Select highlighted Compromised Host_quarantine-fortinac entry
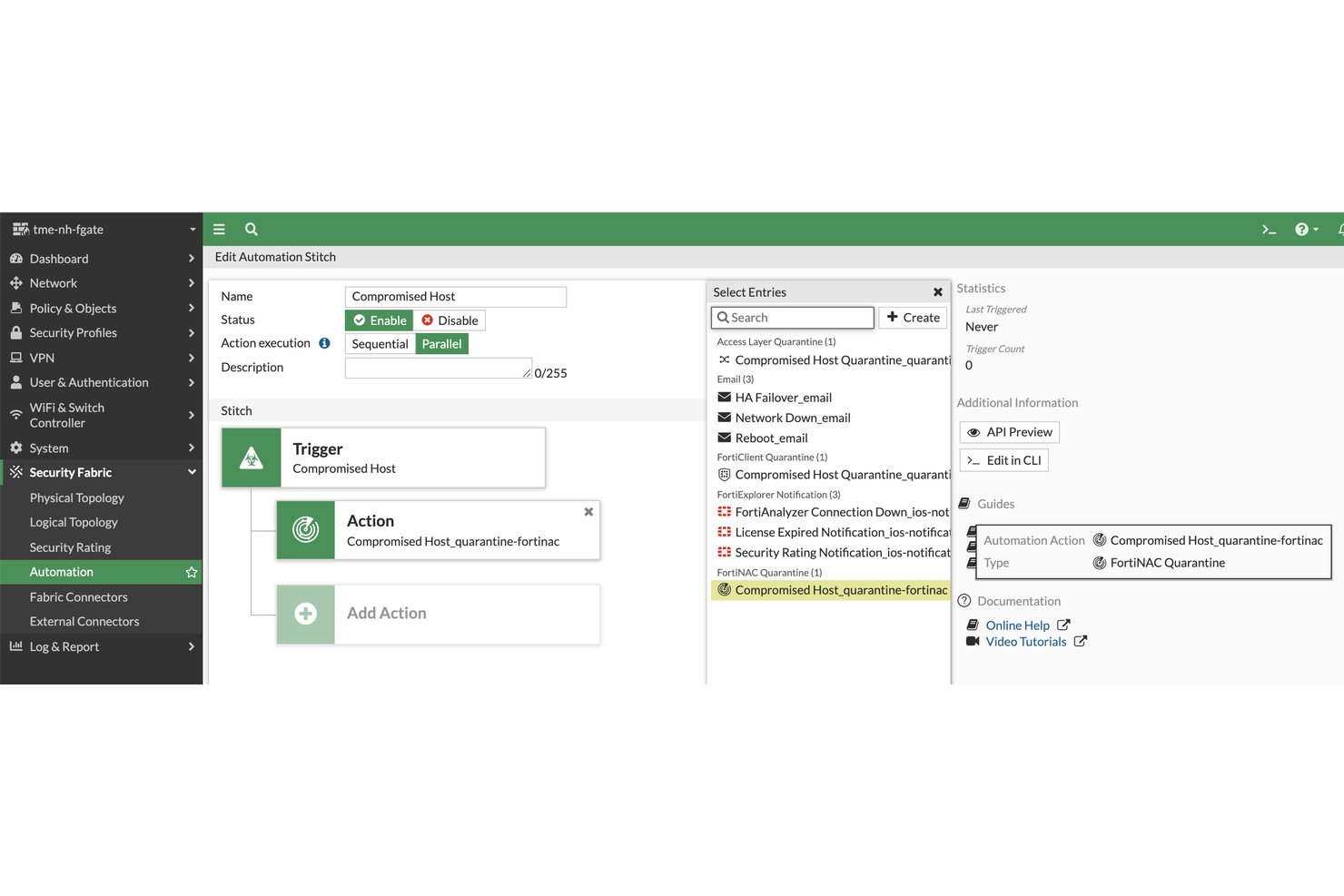Viewport: 1344px width, 896px height. (x=829, y=590)
